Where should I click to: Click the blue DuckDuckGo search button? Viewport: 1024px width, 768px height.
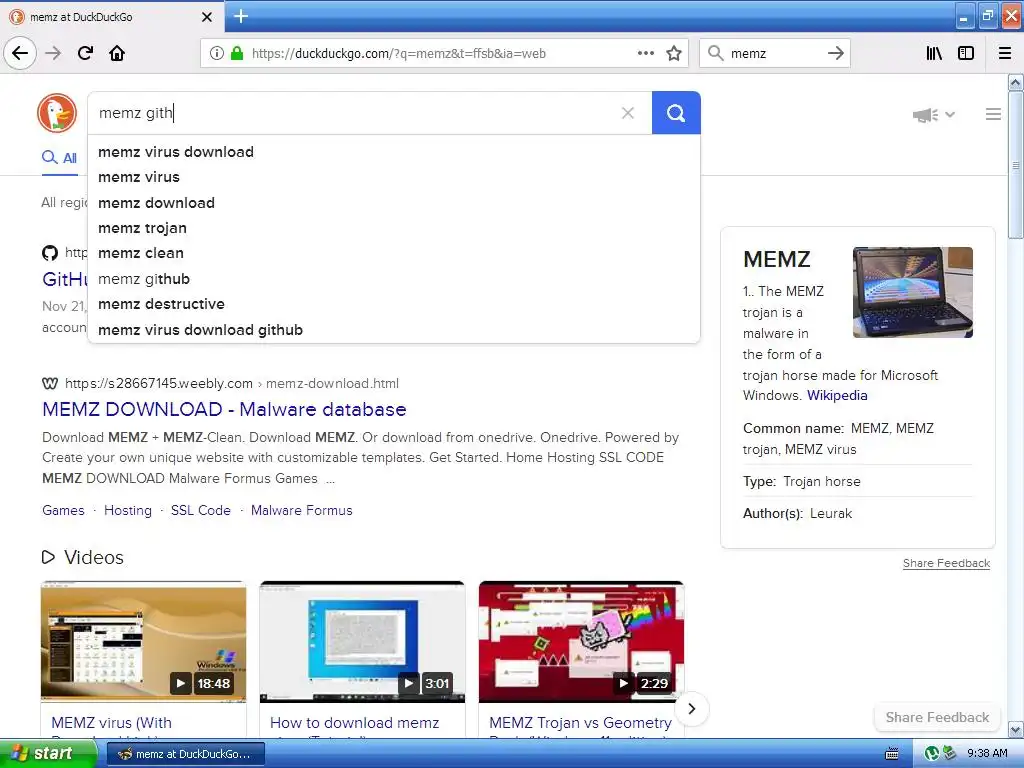[x=676, y=113]
